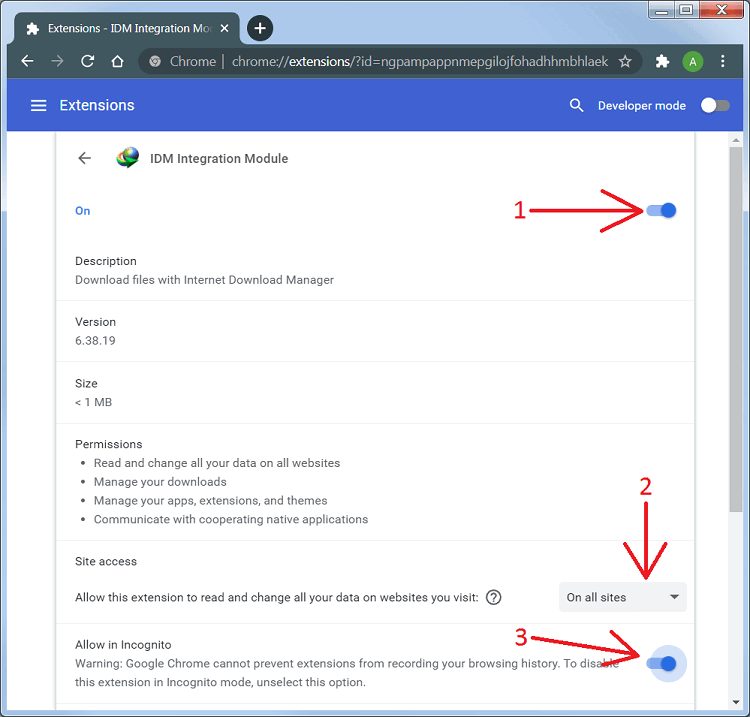Click the version value '6.38.19'

point(95,341)
